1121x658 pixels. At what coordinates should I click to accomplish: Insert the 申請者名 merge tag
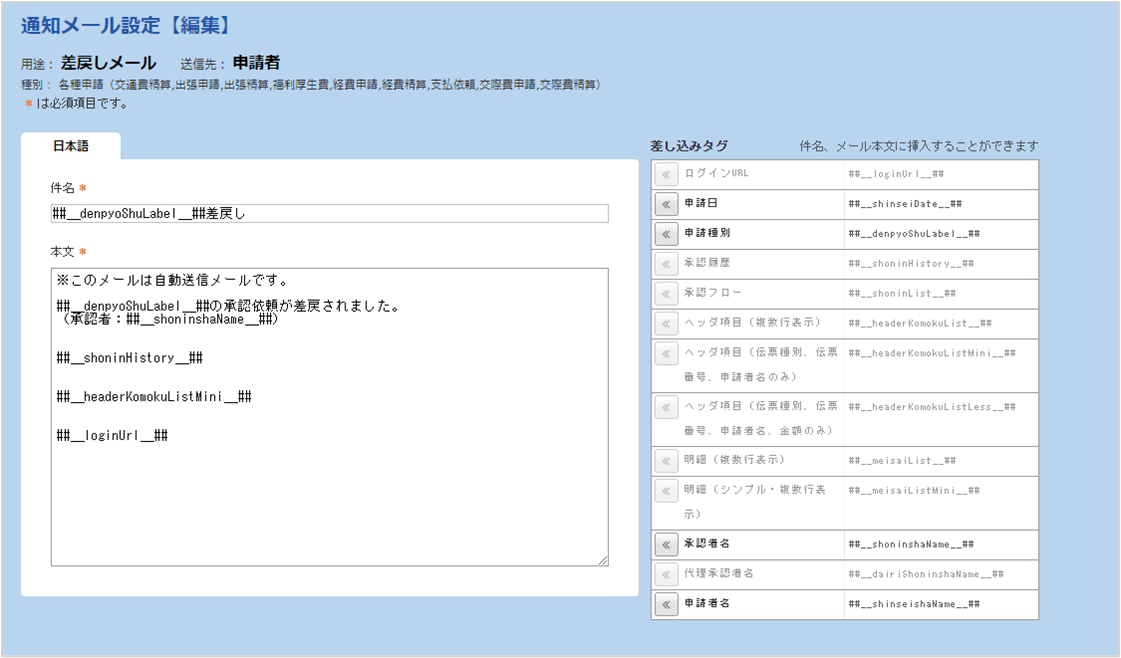(x=666, y=605)
